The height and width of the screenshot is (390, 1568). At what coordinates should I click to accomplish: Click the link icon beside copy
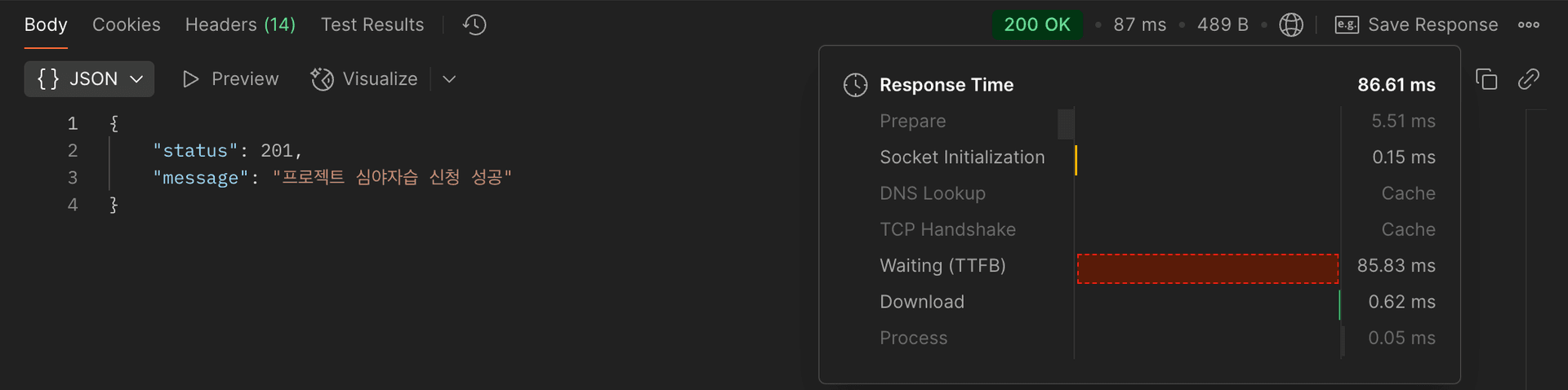click(1528, 79)
